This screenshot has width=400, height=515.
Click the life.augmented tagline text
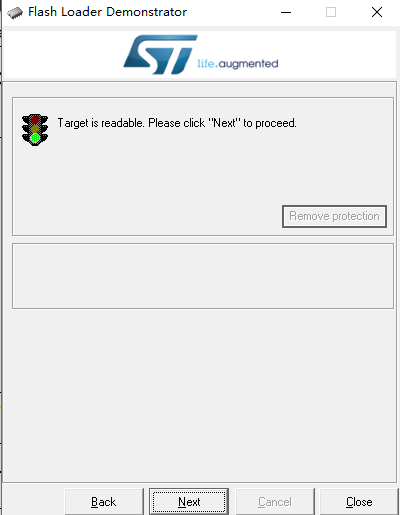tap(238, 63)
